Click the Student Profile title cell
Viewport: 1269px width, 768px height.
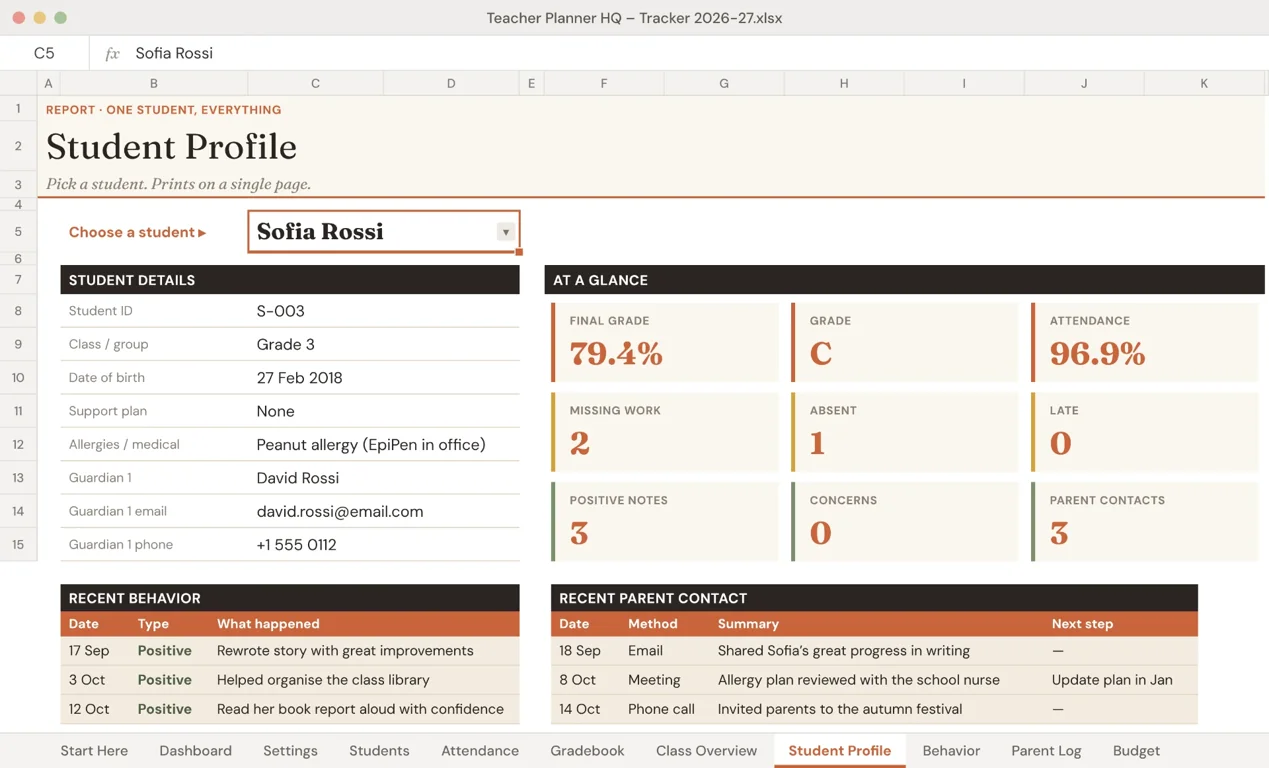[x=171, y=147]
